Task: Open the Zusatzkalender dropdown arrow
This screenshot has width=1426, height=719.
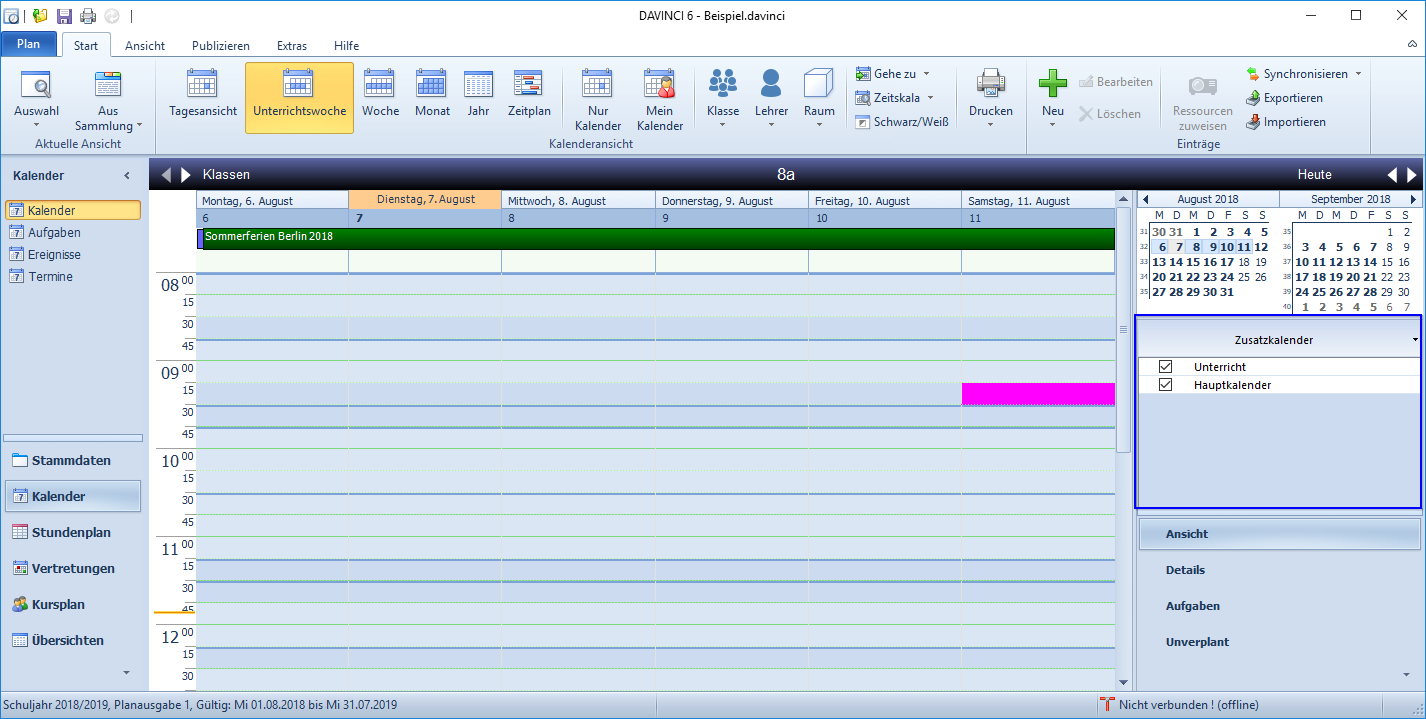Action: pyautogui.click(x=1415, y=341)
